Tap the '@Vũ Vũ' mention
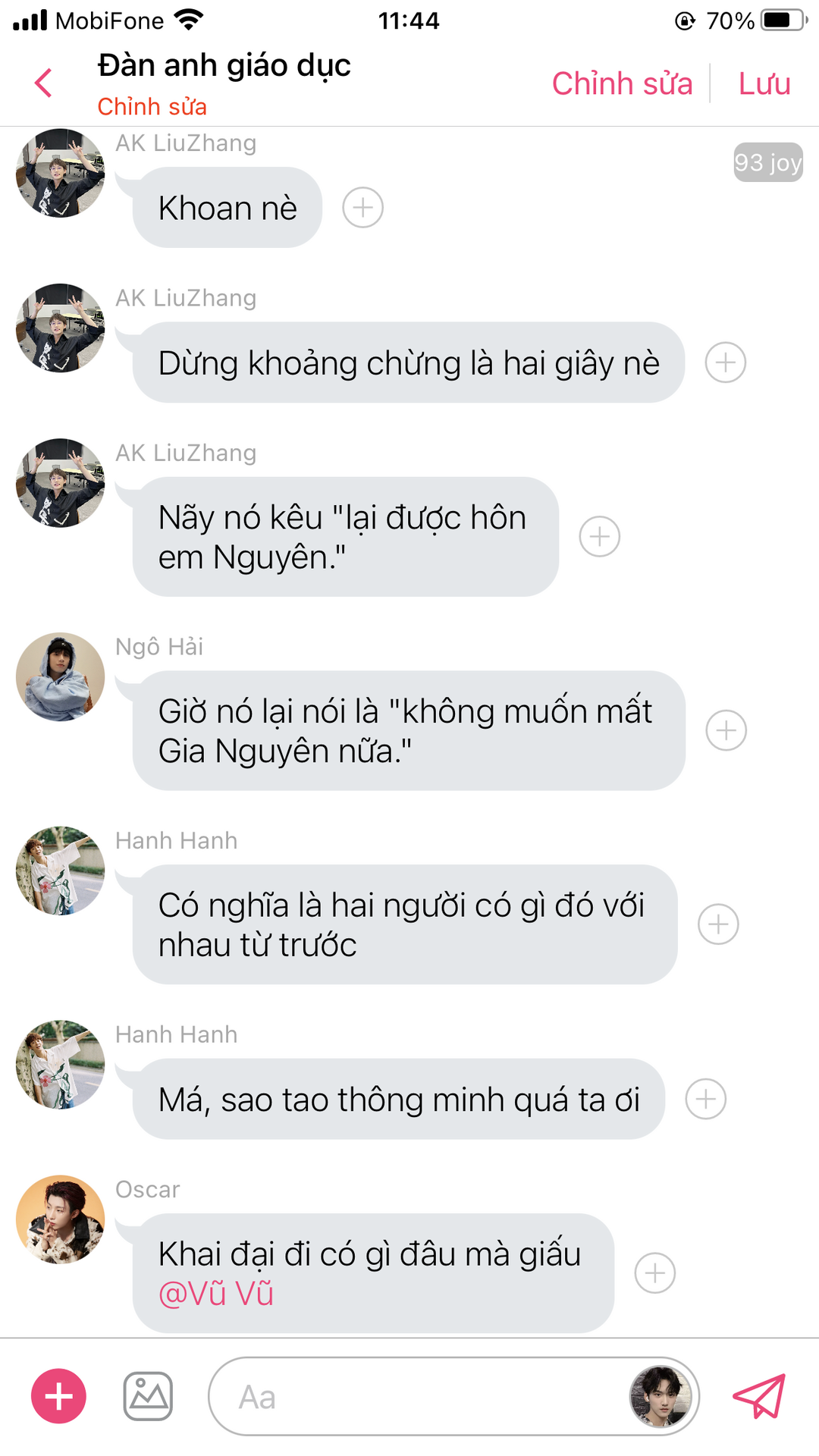The image size is (819, 1456). 216,1294
